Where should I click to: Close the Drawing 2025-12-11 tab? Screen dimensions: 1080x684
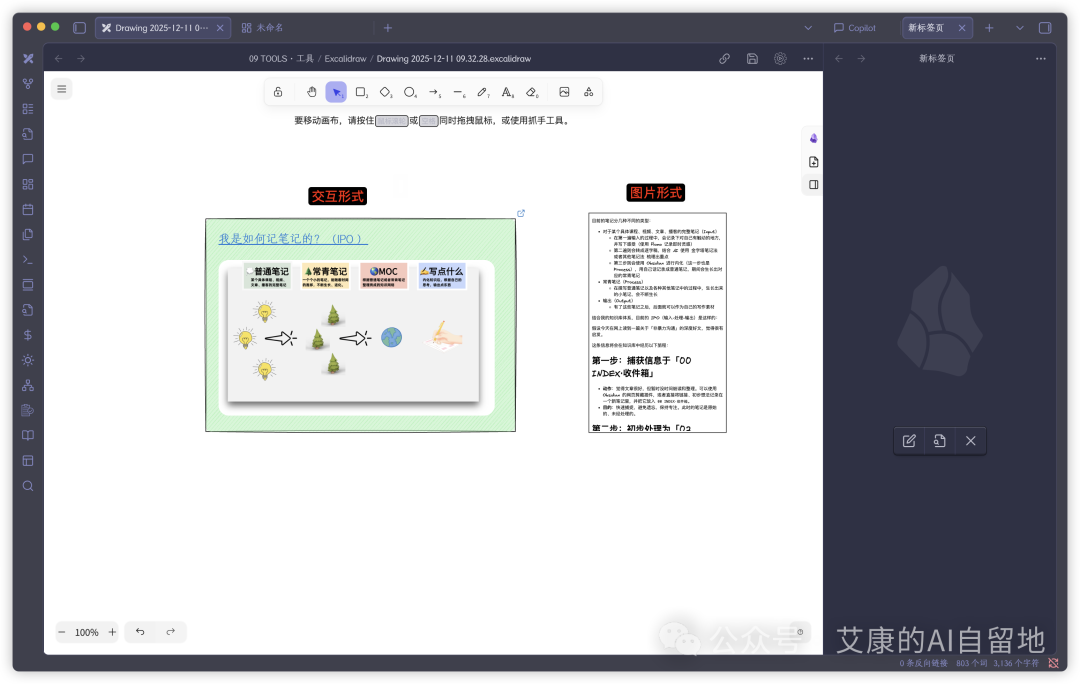[x=220, y=28]
